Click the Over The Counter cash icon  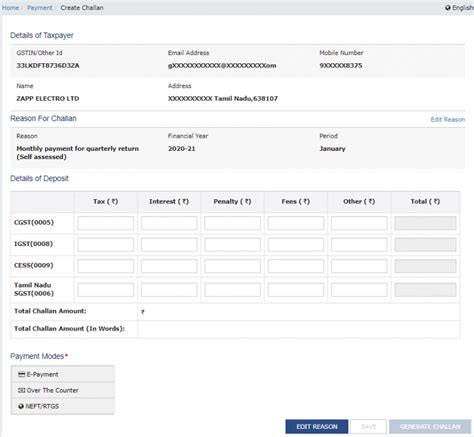point(21,390)
